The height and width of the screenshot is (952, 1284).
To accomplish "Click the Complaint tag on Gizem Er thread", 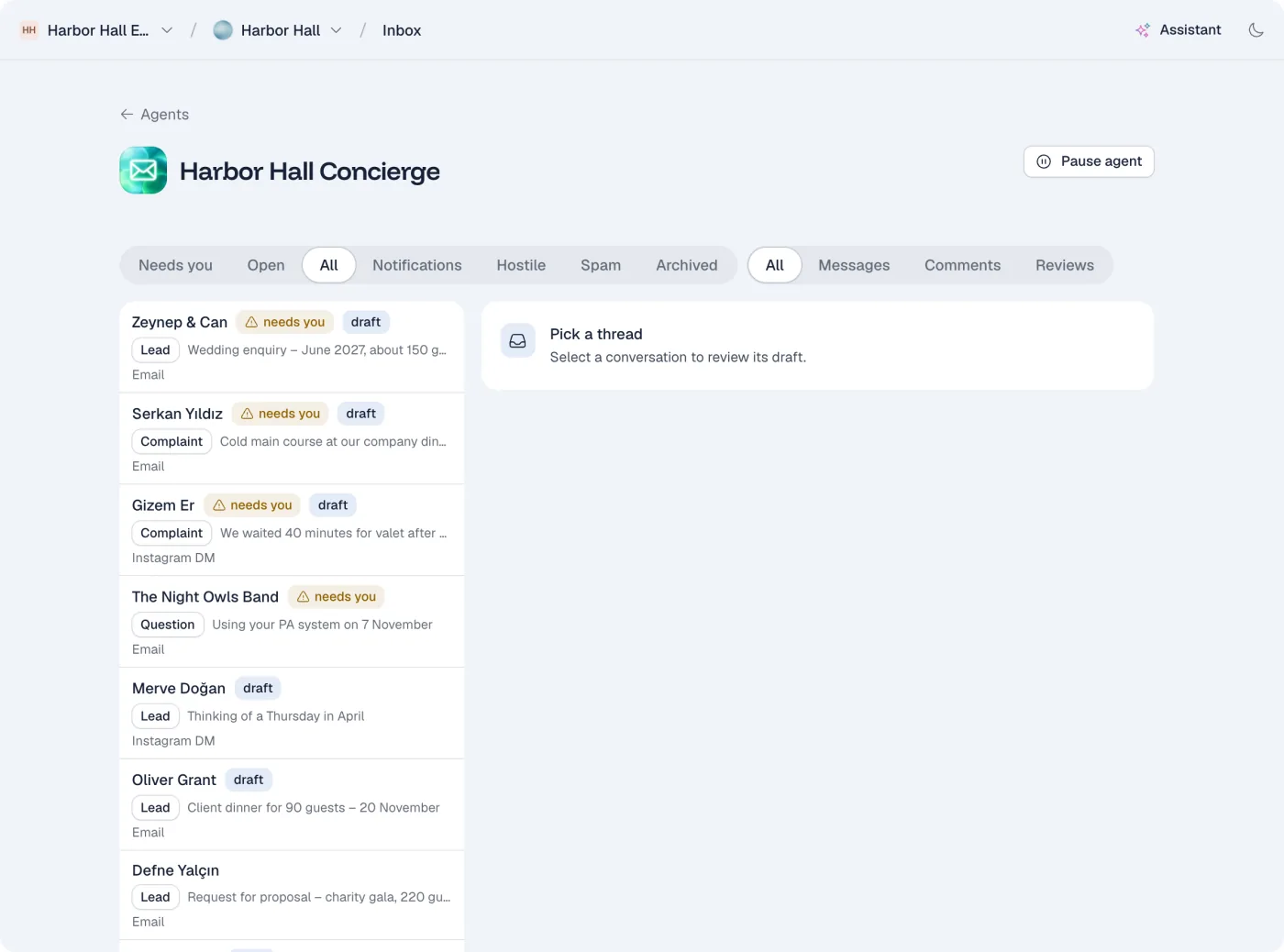I will 172,533.
